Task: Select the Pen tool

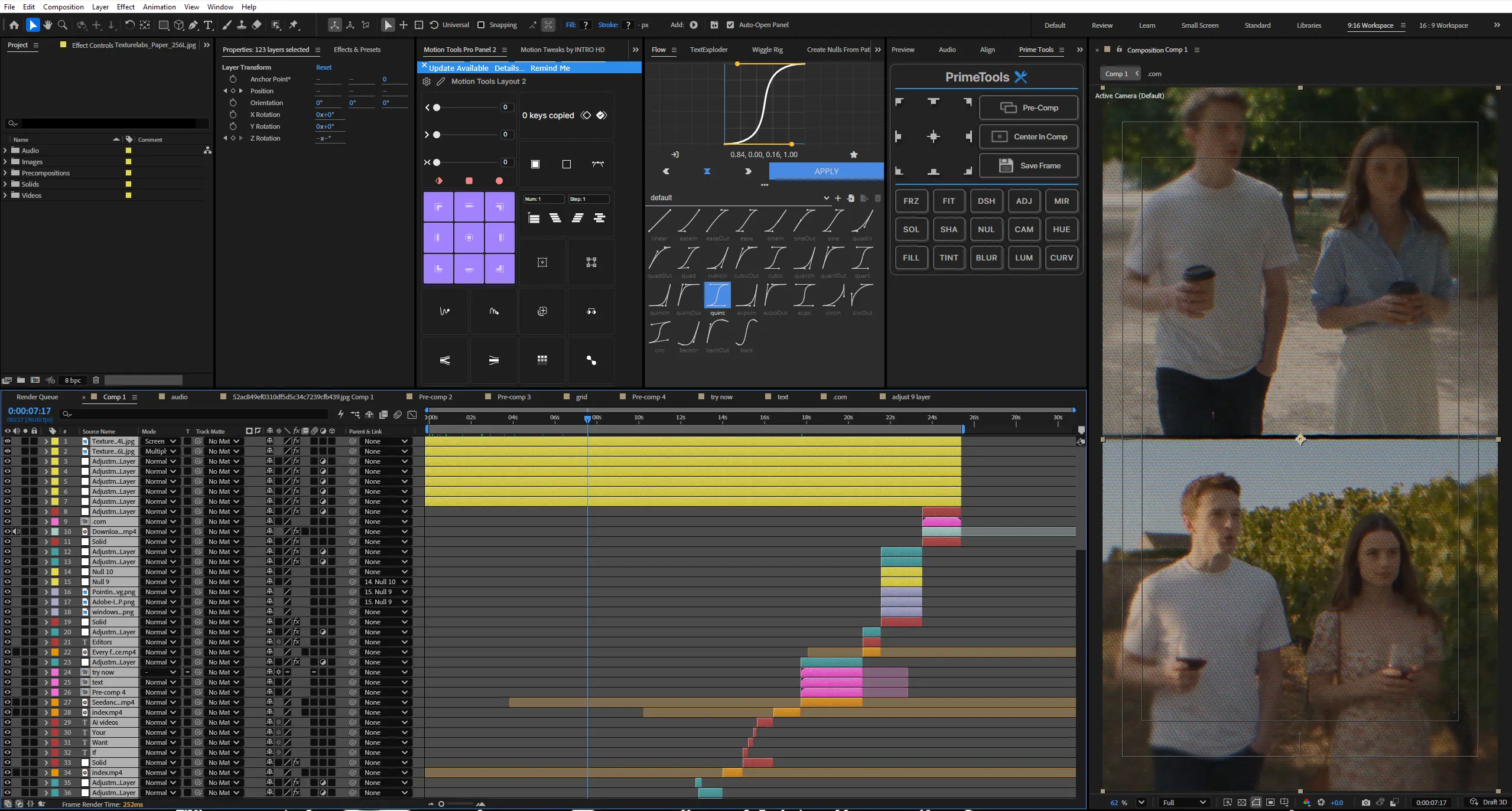Action: pyautogui.click(x=193, y=25)
